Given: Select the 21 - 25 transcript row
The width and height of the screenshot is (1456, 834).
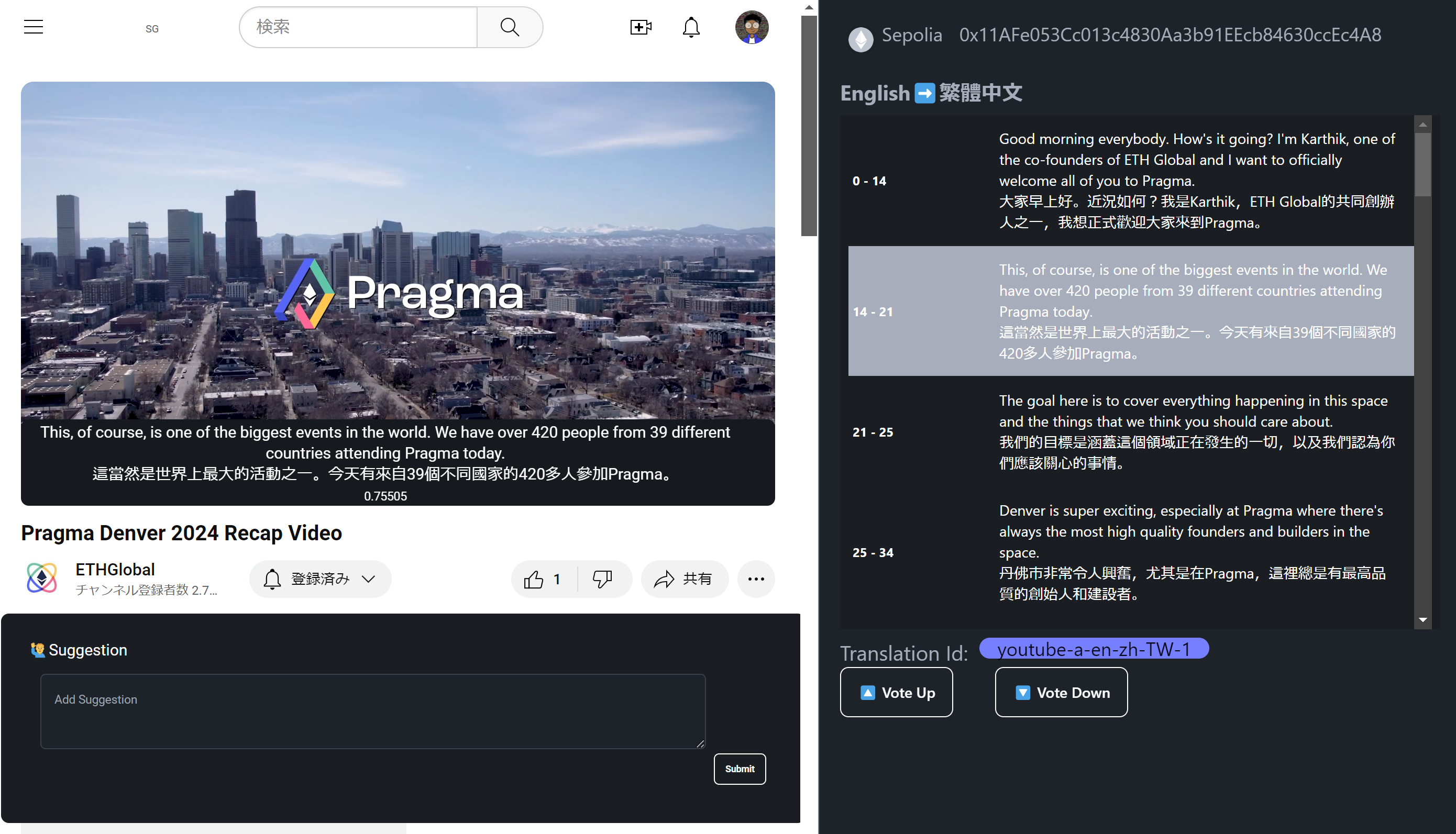Looking at the screenshot, I should 1131,431.
